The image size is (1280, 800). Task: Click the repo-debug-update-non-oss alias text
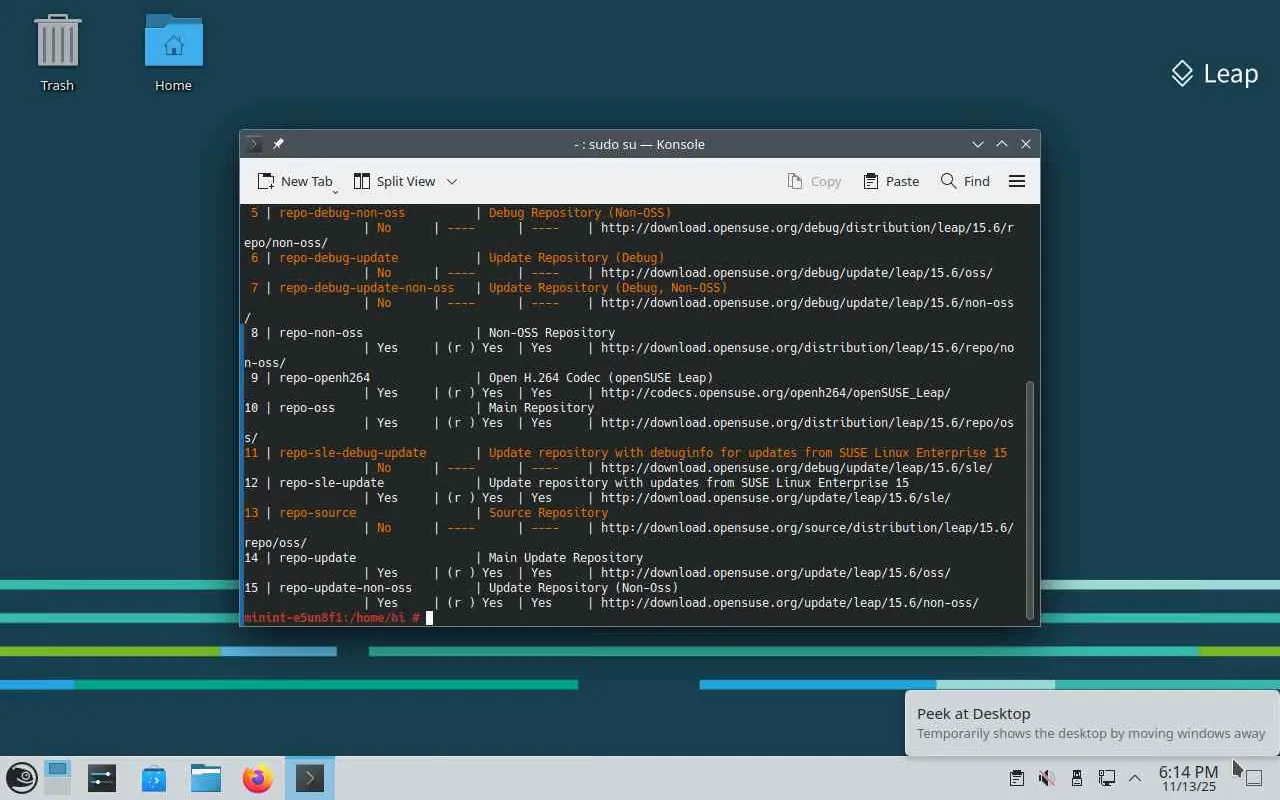[366, 288]
